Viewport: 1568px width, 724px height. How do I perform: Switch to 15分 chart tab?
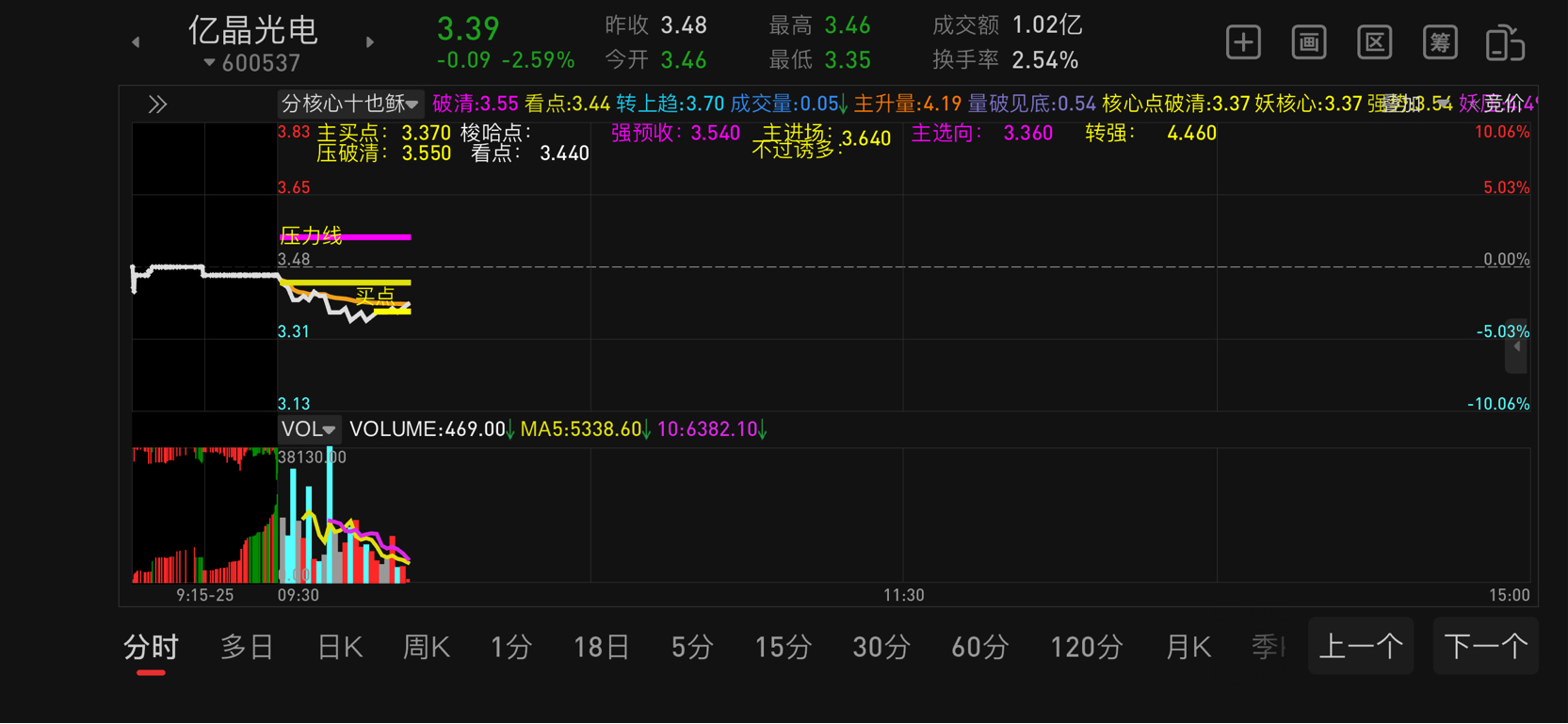784,648
